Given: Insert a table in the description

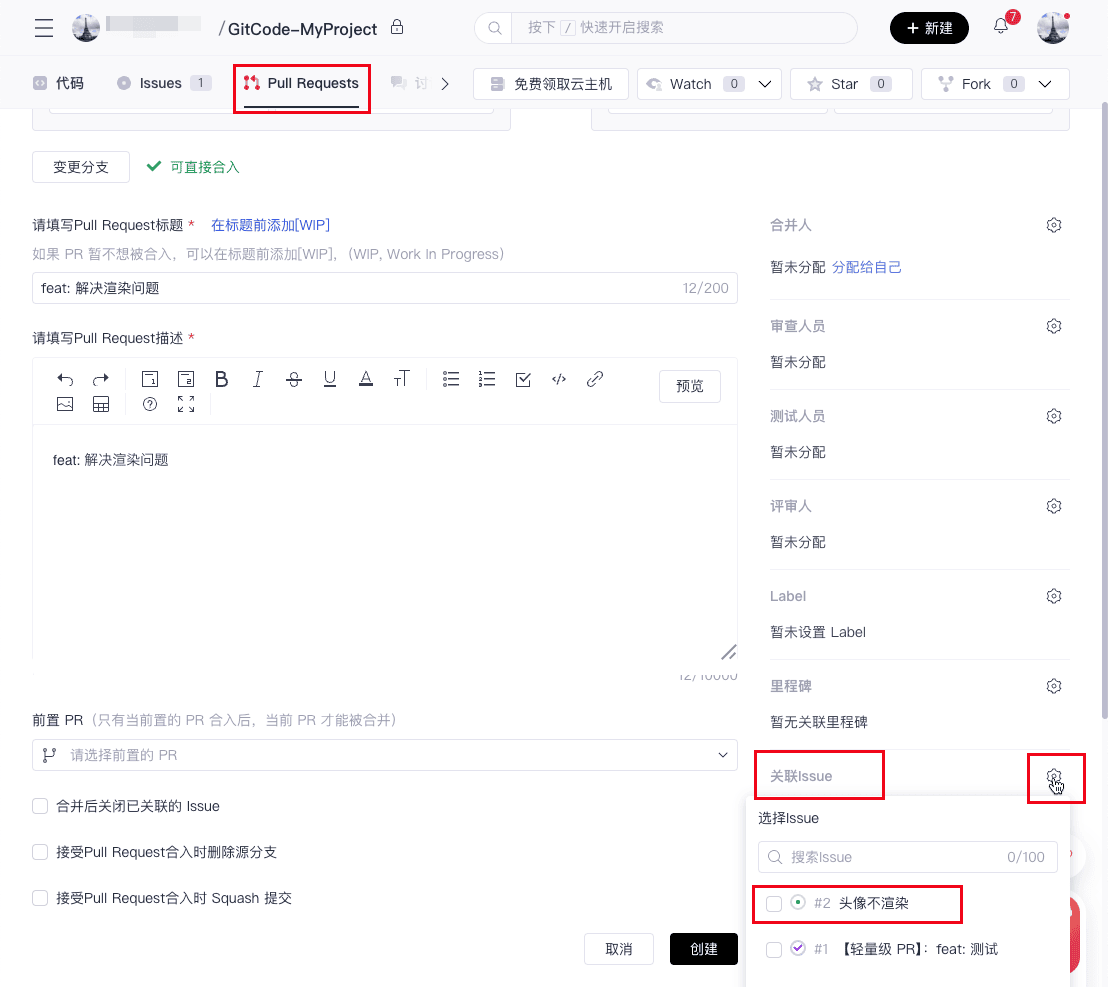Looking at the screenshot, I should pyautogui.click(x=101, y=405).
